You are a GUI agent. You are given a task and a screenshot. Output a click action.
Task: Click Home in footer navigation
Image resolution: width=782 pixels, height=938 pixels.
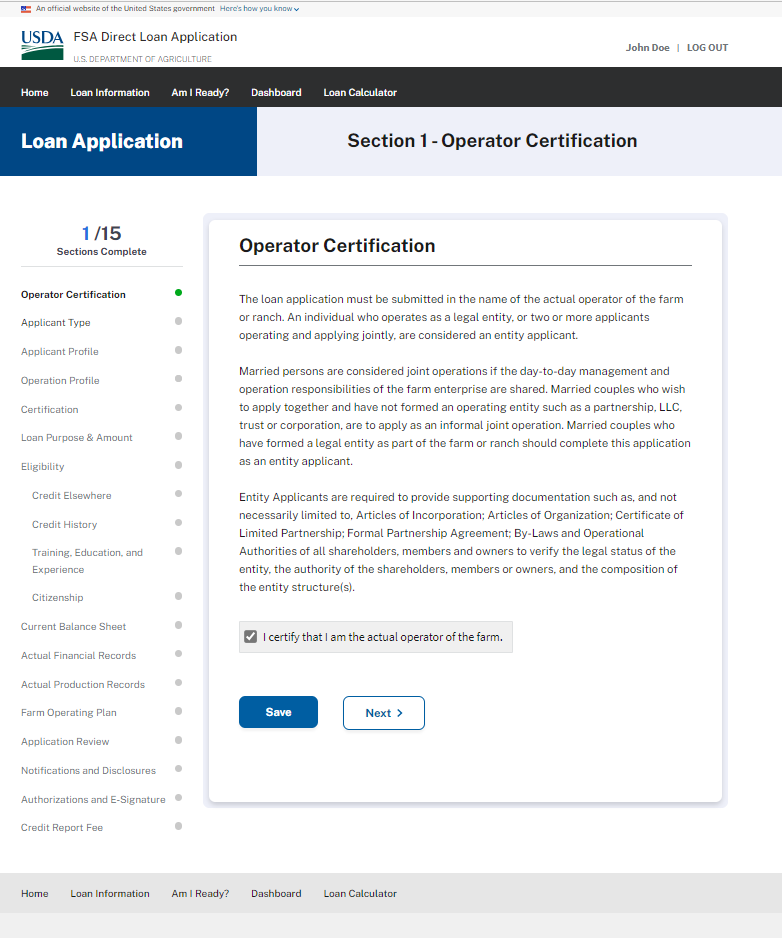[x=35, y=894]
